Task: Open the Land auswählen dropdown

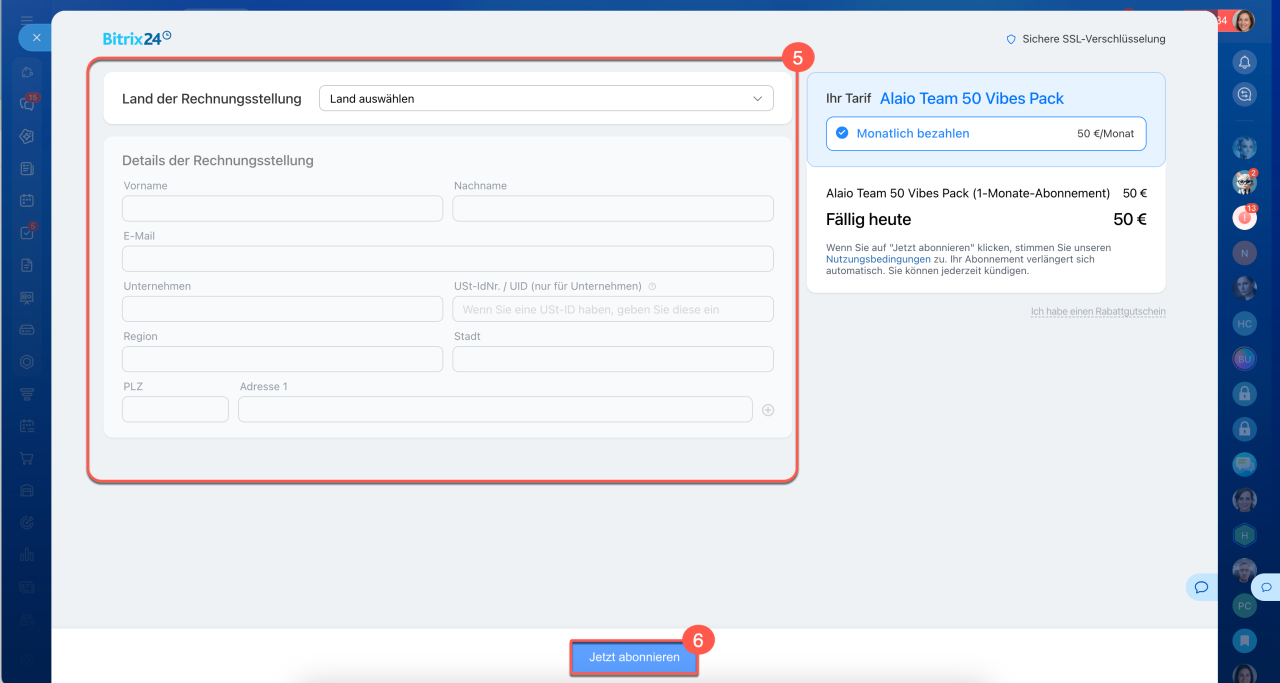Action: pos(546,99)
